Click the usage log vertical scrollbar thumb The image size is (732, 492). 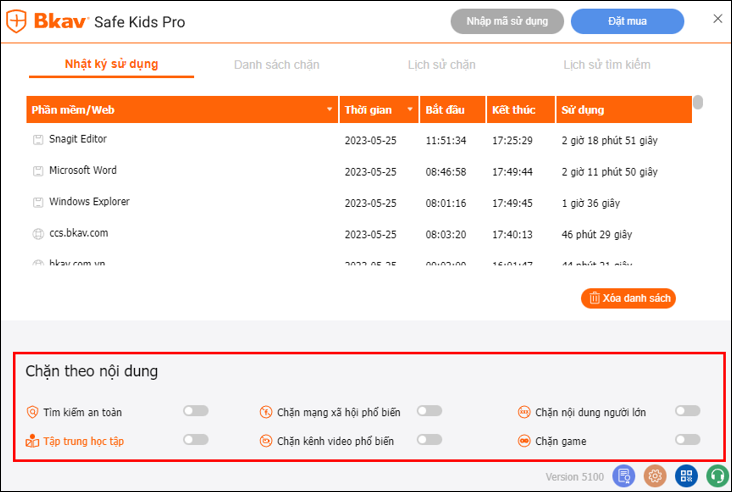tap(698, 102)
